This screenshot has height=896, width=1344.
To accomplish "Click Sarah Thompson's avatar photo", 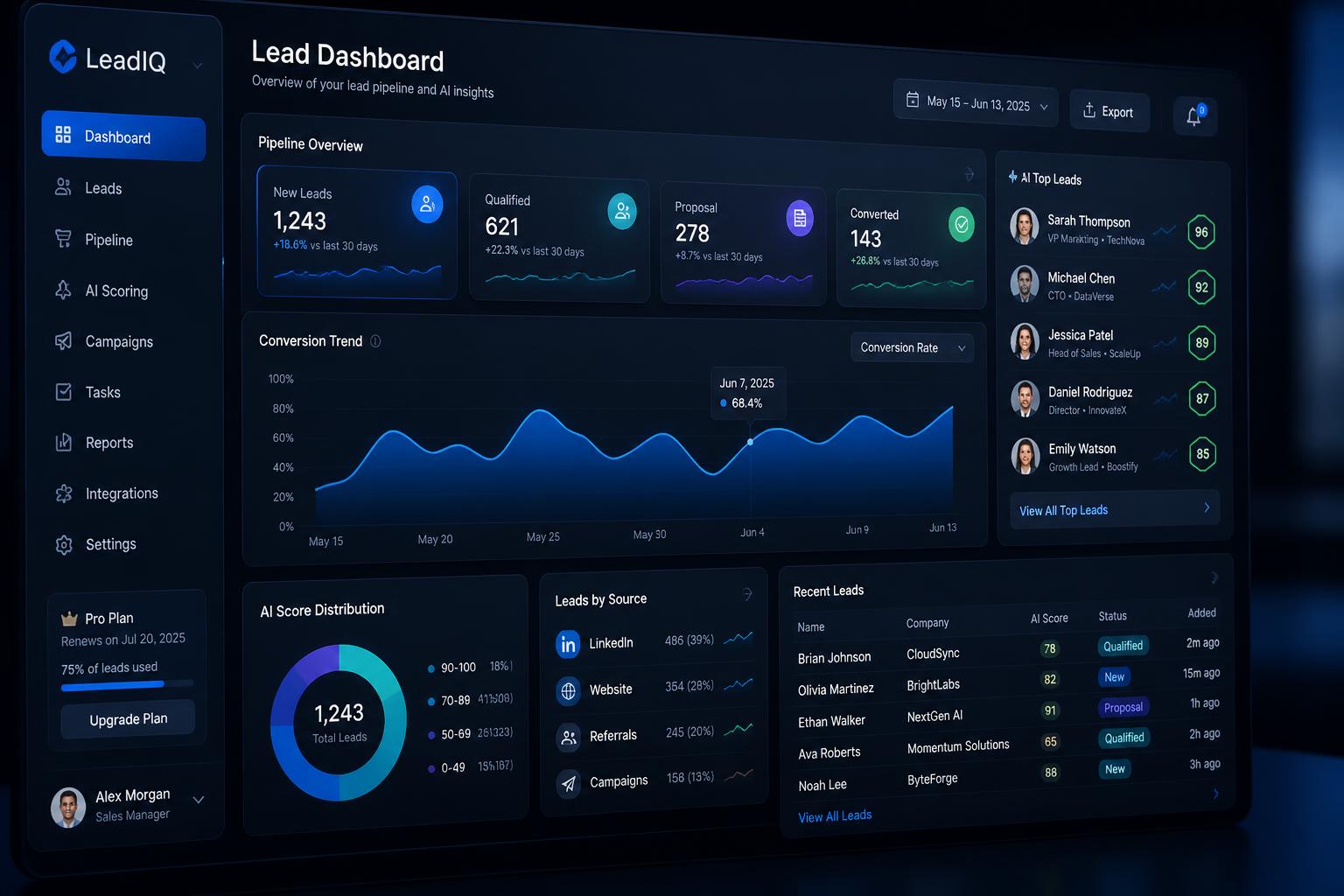I will tap(1024, 226).
